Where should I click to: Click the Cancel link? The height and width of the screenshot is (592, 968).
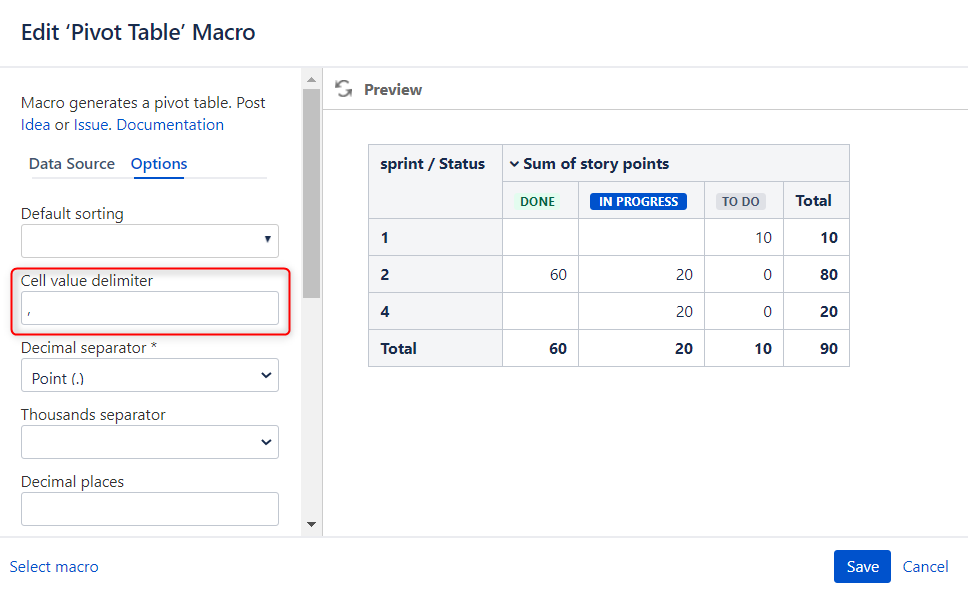[x=925, y=566]
